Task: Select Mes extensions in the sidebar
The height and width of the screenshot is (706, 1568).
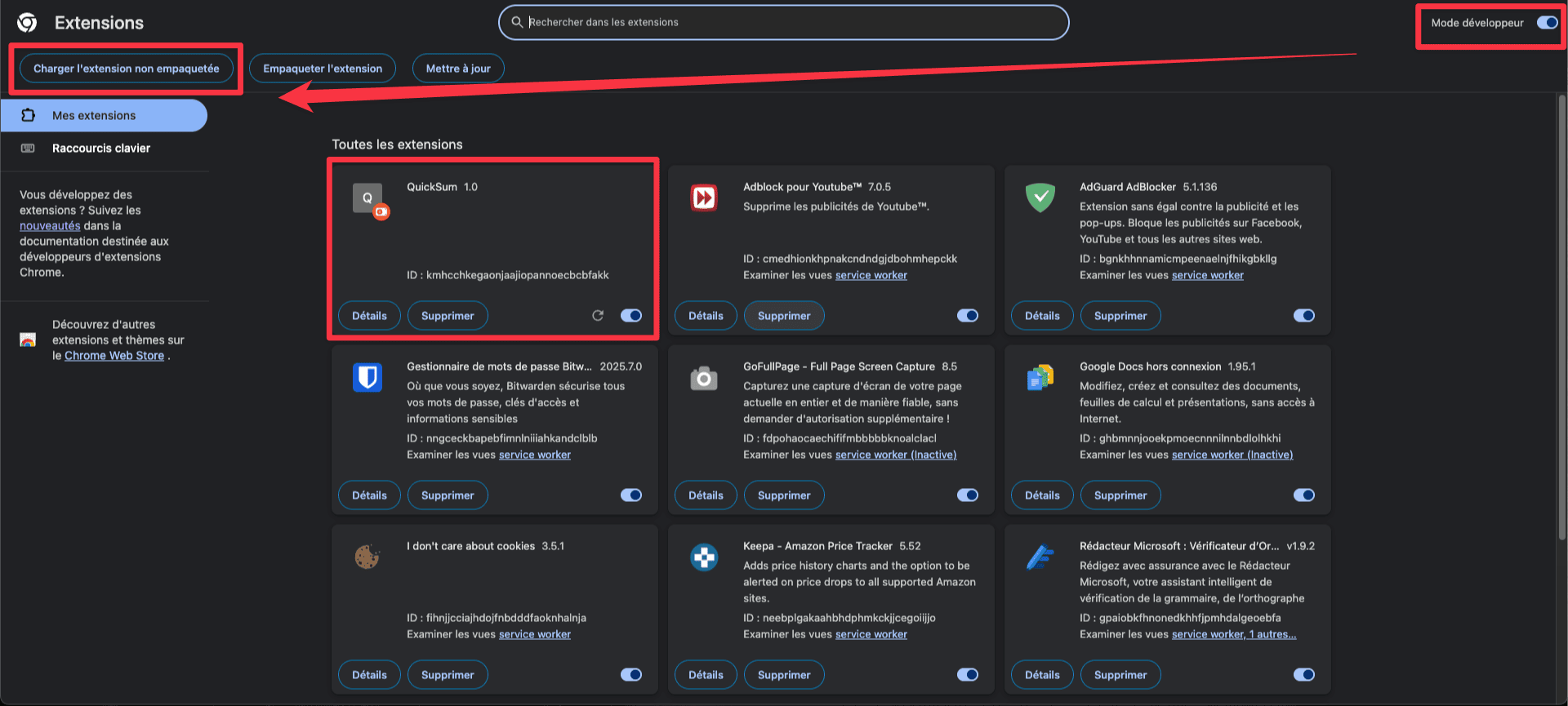Action: click(104, 115)
